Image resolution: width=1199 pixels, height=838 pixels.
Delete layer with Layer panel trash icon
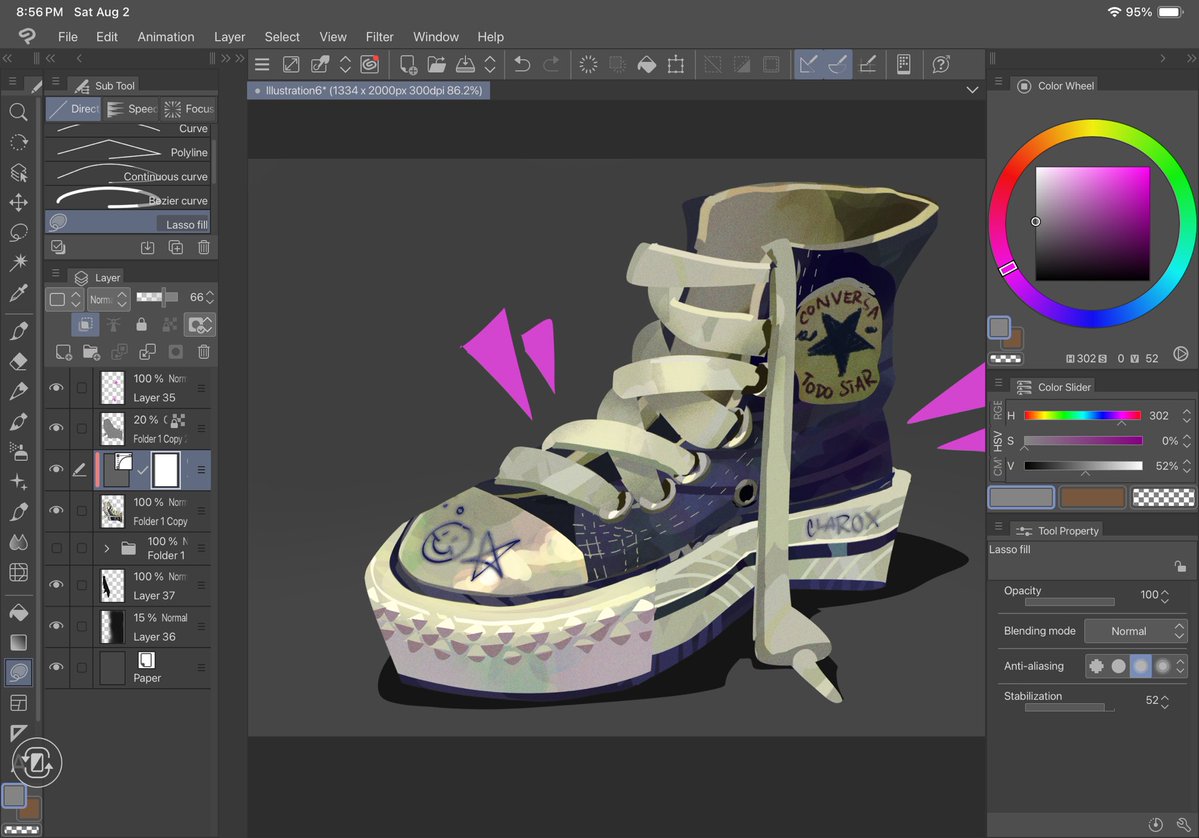tap(203, 352)
